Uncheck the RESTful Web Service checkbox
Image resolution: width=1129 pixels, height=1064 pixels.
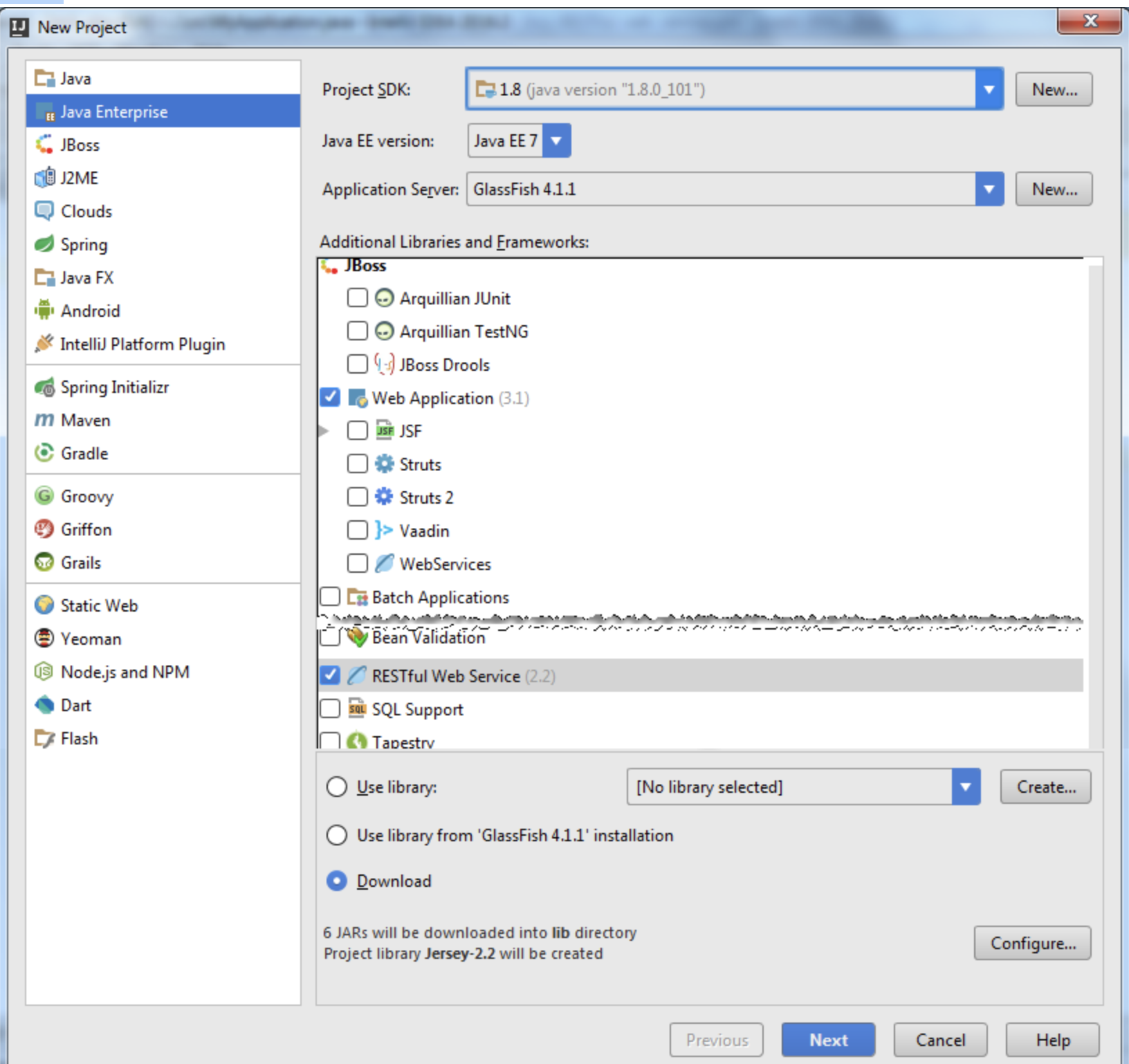pos(330,676)
